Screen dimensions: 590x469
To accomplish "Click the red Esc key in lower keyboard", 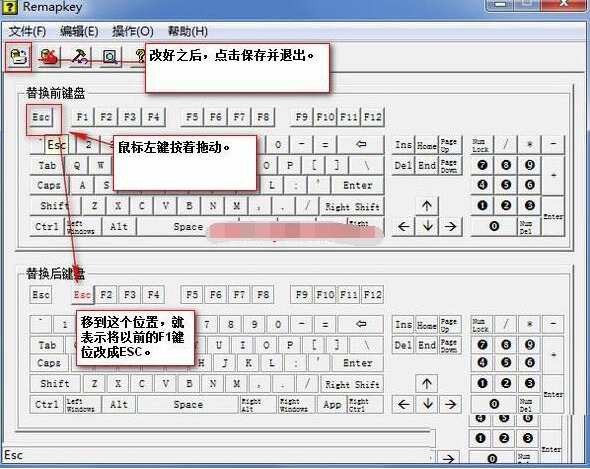I will point(82,295).
